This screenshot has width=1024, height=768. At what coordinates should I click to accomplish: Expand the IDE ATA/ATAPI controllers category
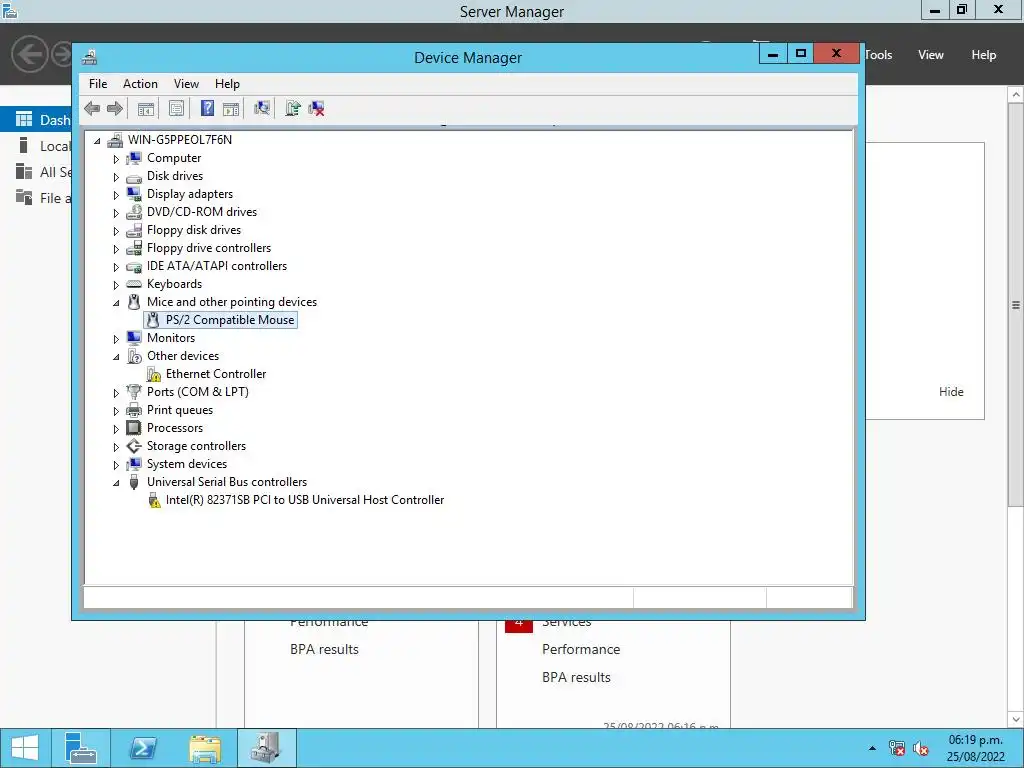pos(116,266)
